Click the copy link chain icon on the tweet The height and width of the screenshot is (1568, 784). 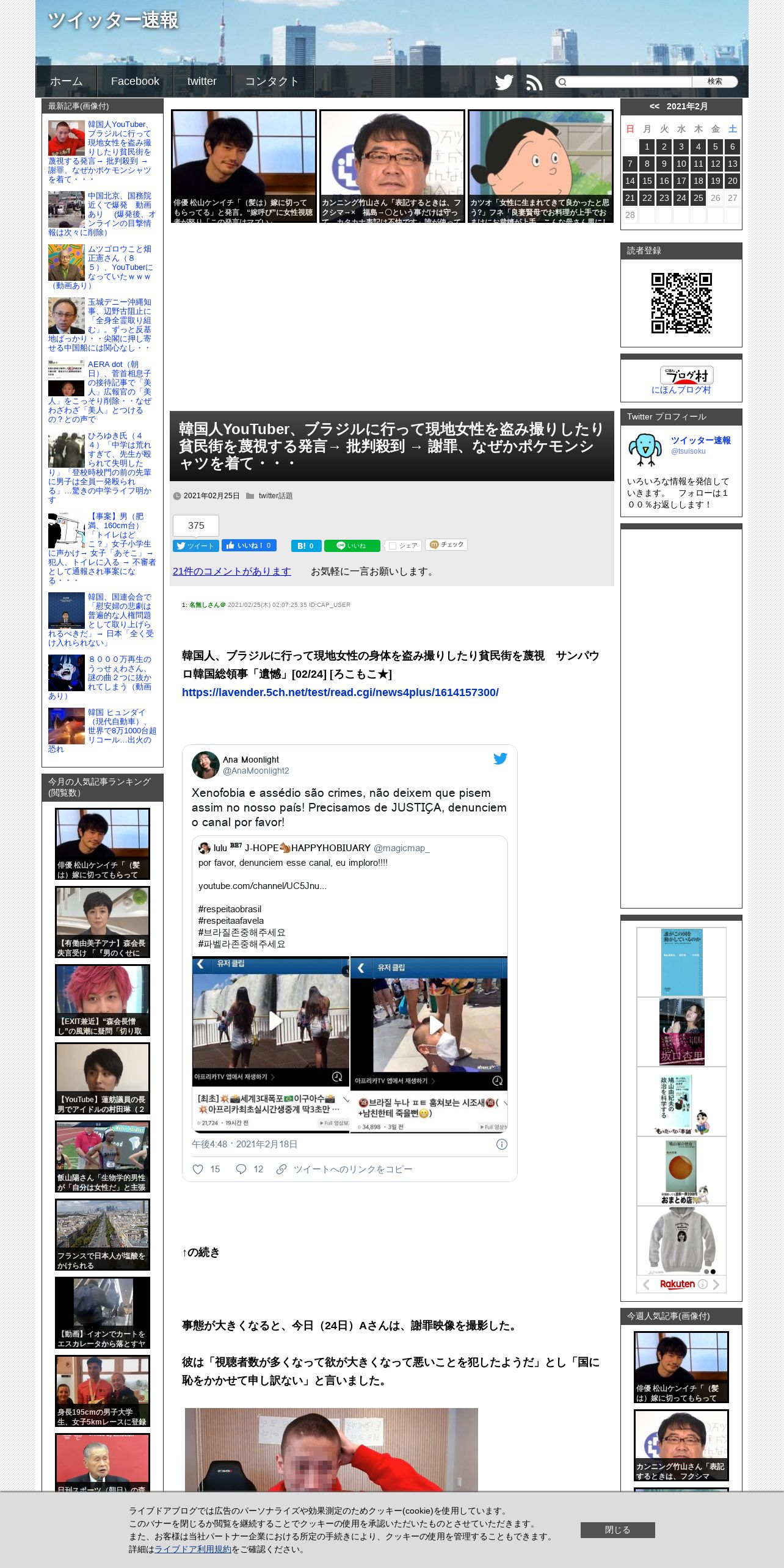(x=281, y=1169)
